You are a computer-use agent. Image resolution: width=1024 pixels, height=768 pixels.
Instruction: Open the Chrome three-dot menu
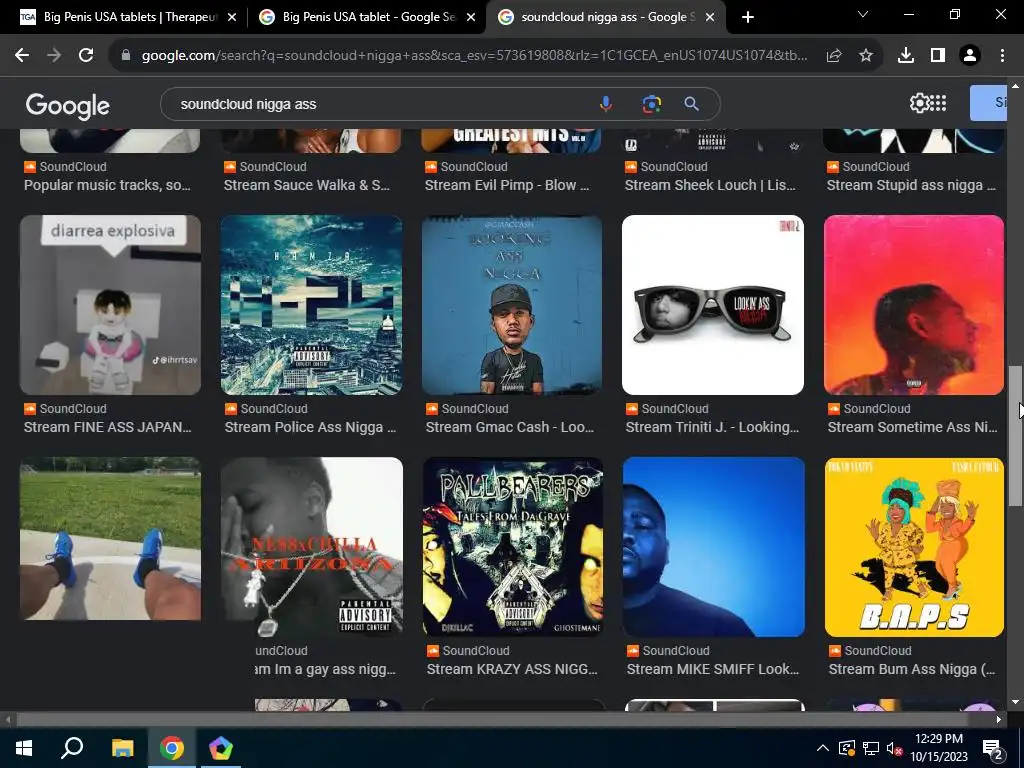(1002, 56)
